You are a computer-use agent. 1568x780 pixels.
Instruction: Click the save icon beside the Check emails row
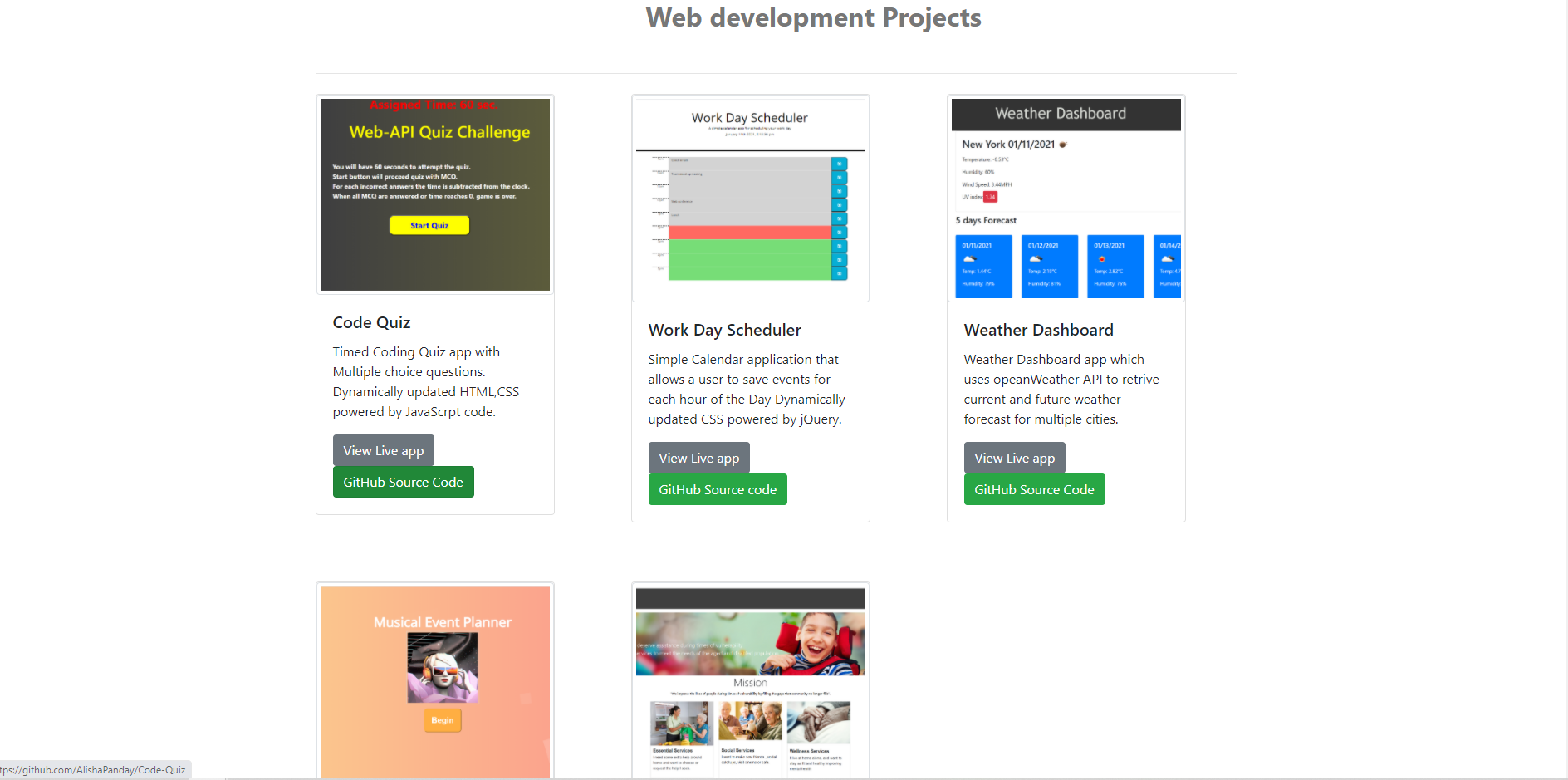(x=839, y=164)
